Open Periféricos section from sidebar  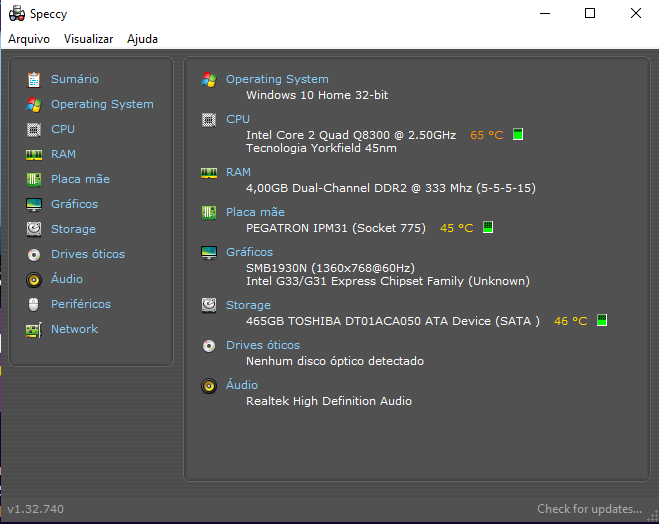pyautogui.click(x=81, y=304)
